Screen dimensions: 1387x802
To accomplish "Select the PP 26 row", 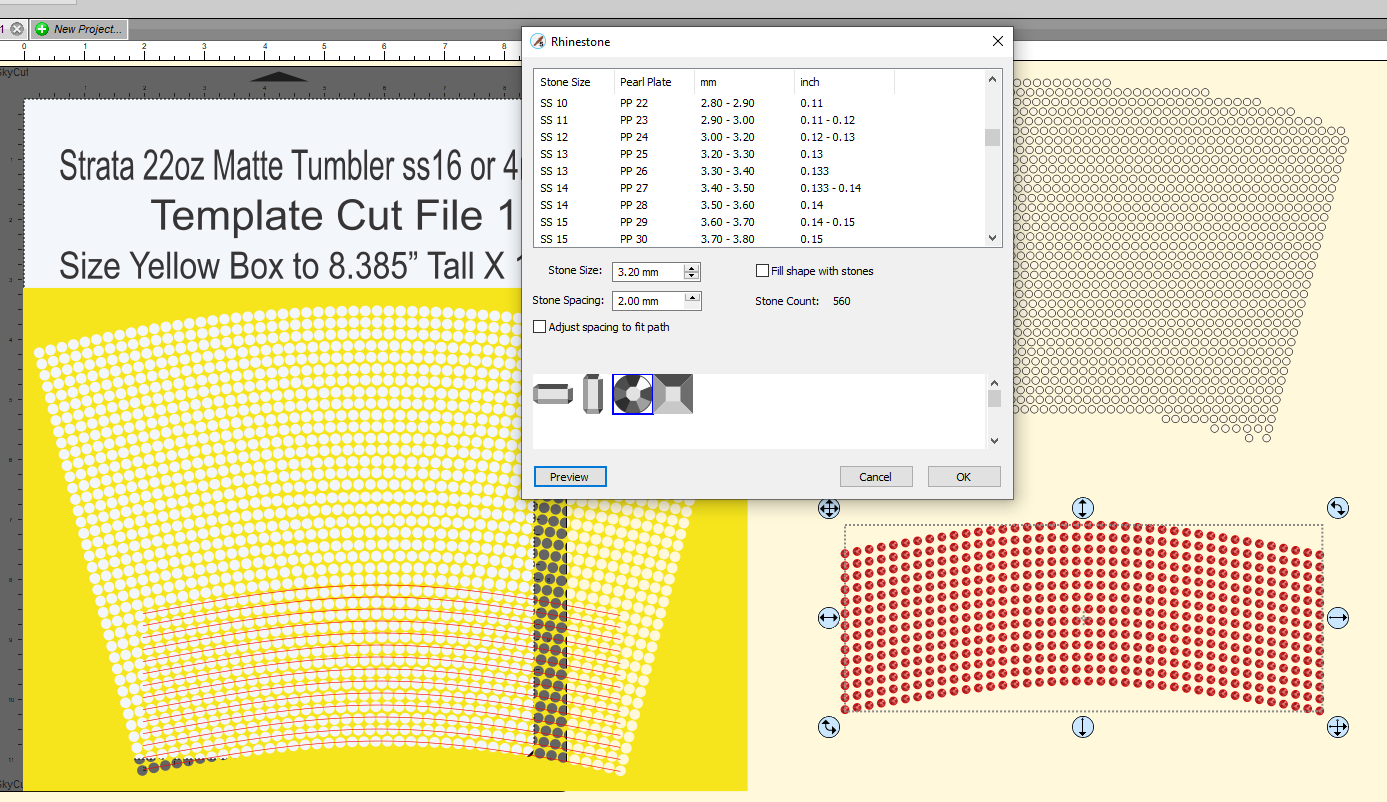I will click(760, 171).
